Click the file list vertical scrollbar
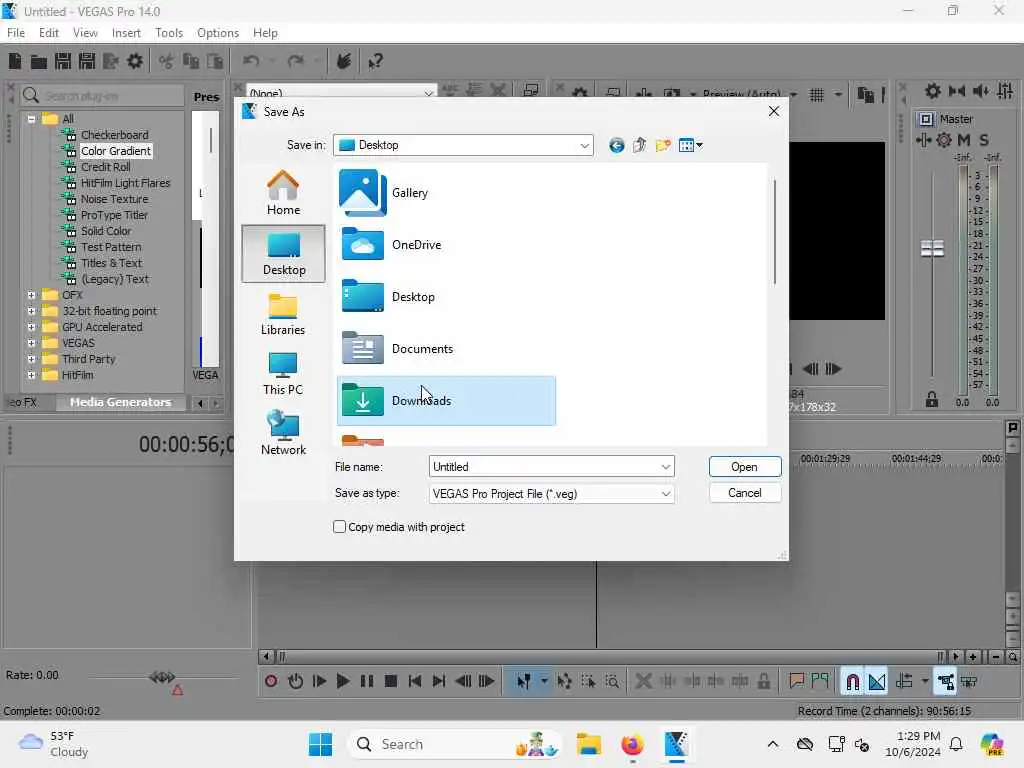The width and height of the screenshot is (1024, 768). click(775, 232)
